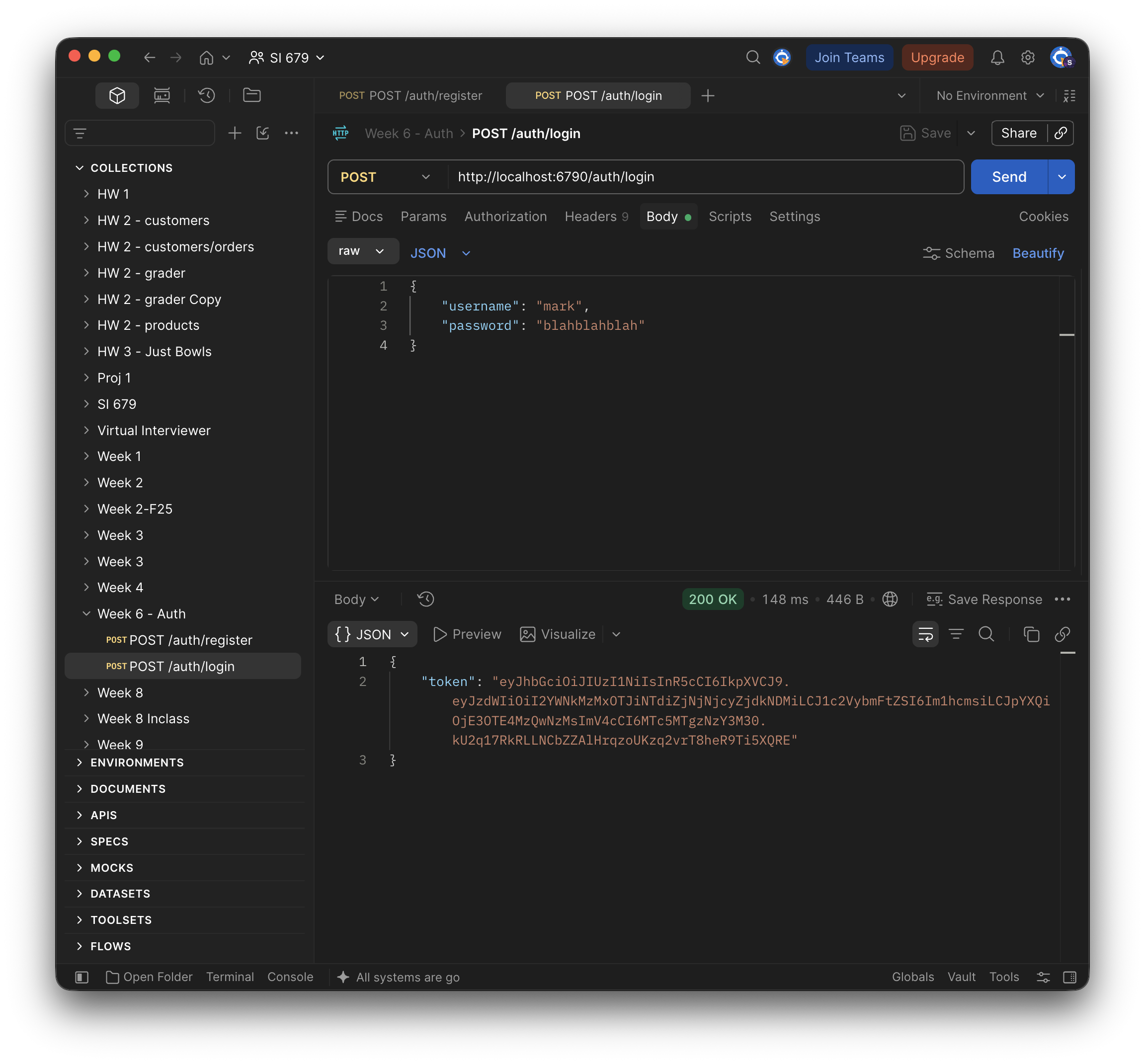Open response history clock icon
Screen dimensions: 1145x1064
coord(425,600)
